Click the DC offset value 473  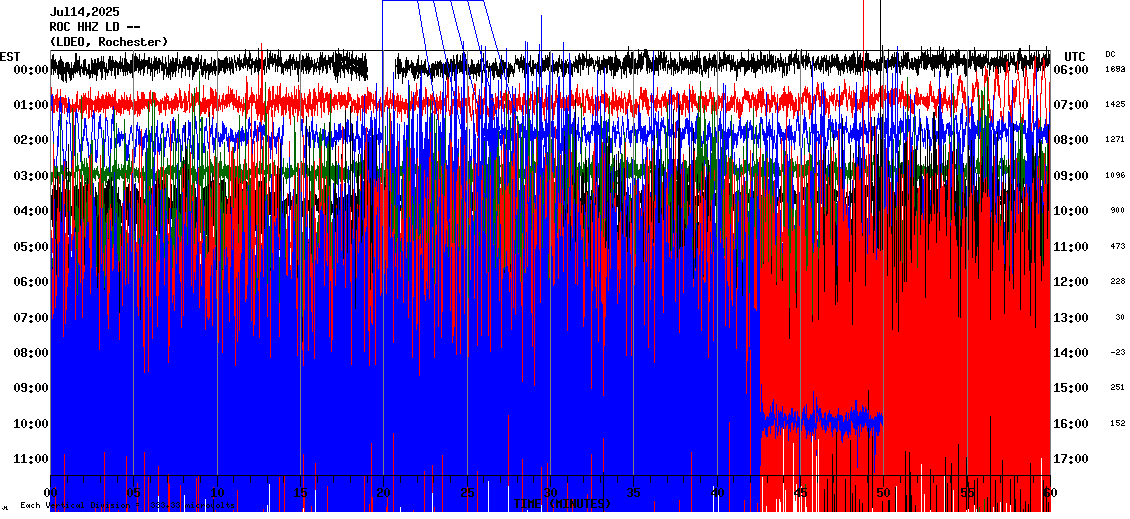(1117, 246)
